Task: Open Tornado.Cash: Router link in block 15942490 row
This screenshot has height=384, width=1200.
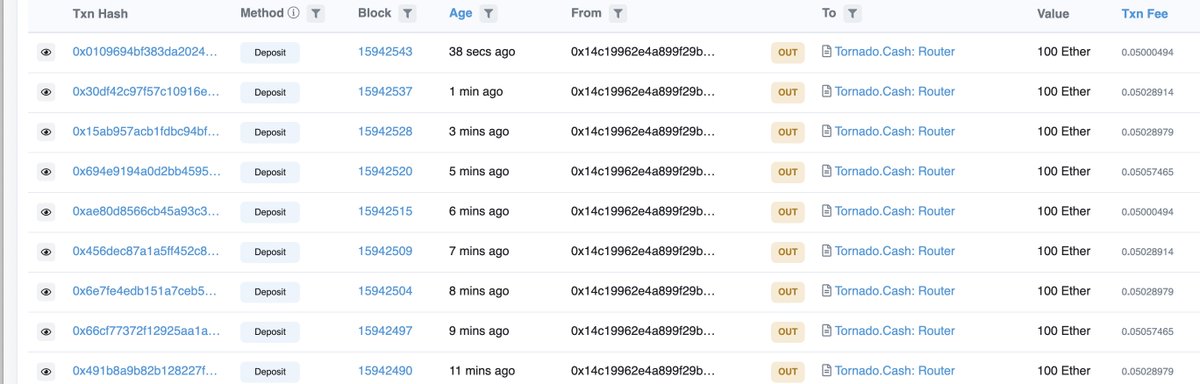Action: tap(895, 372)
